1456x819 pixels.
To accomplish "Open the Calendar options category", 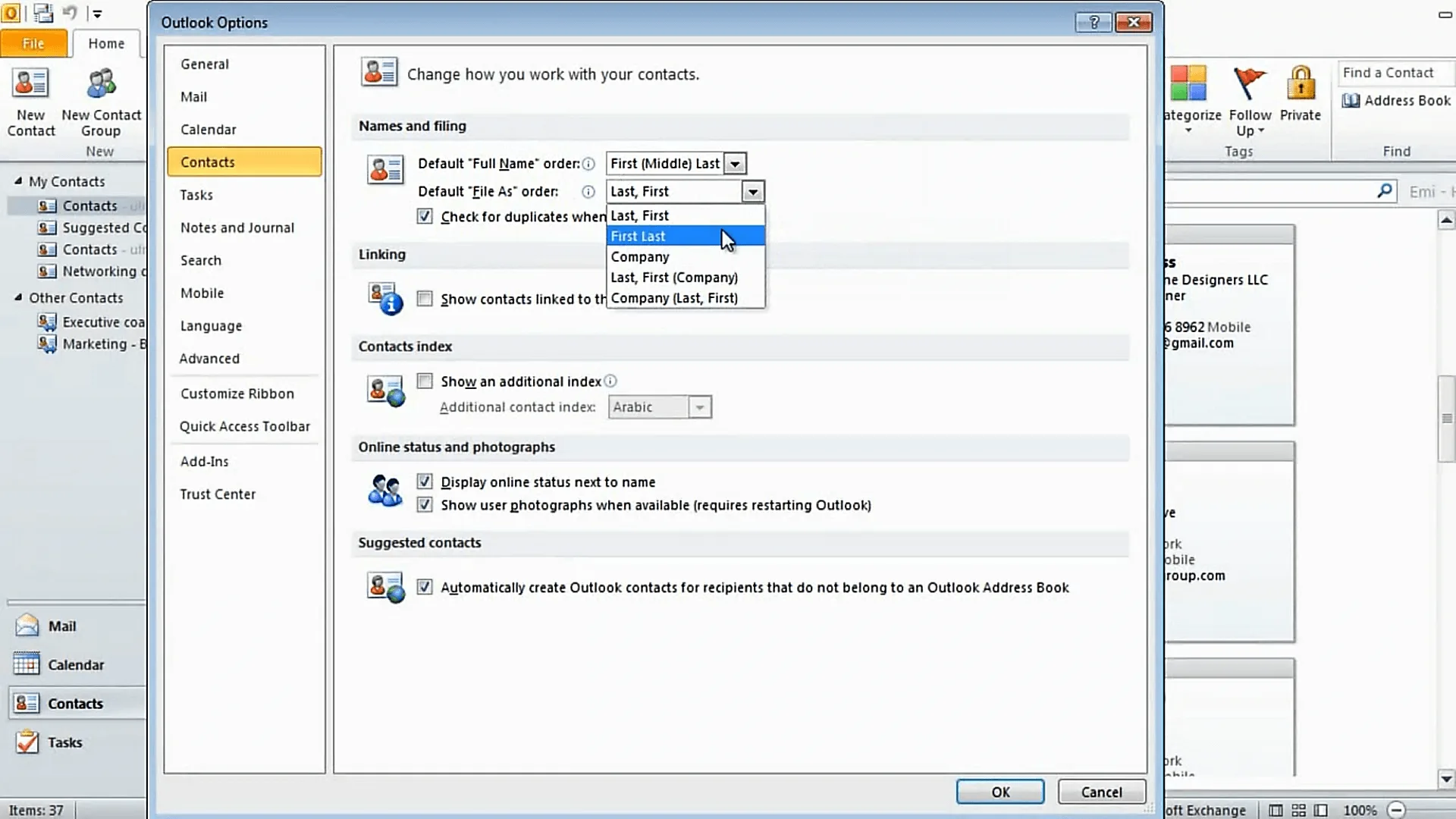I will tap(244, 130).
